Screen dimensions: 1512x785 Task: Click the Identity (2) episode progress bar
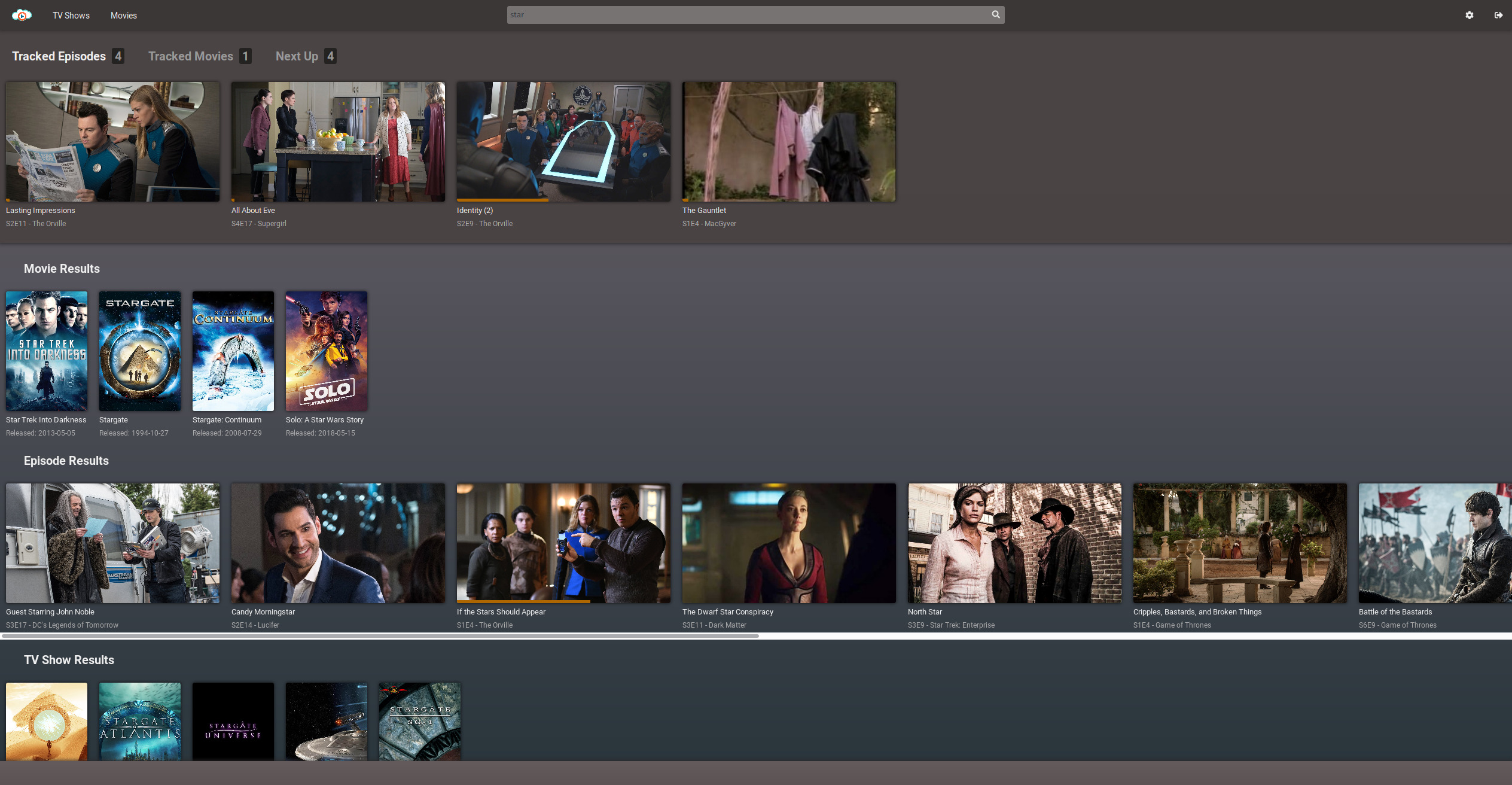click(x=502, y=200)
